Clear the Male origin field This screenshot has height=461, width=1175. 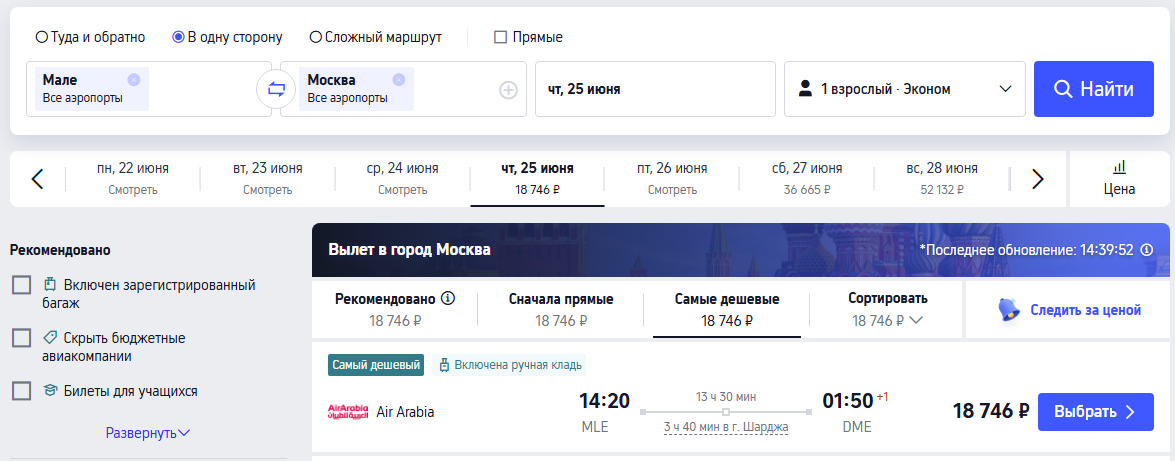click(134, 80)
